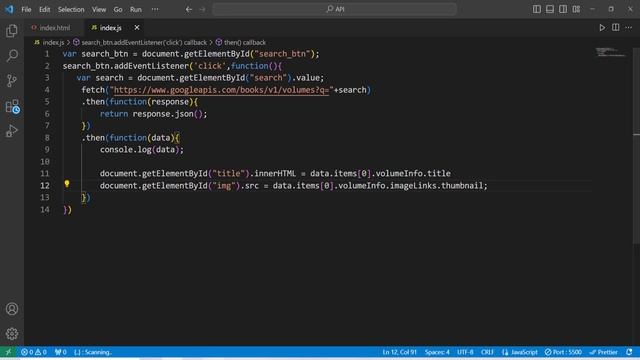Change UTF-8 file encoding

pyautogui.click(x=465, y=352)
